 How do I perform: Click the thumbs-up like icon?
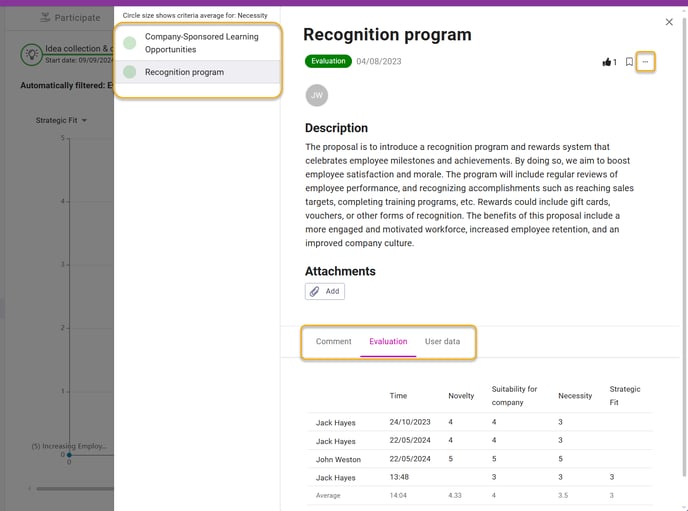coord(606,62)
